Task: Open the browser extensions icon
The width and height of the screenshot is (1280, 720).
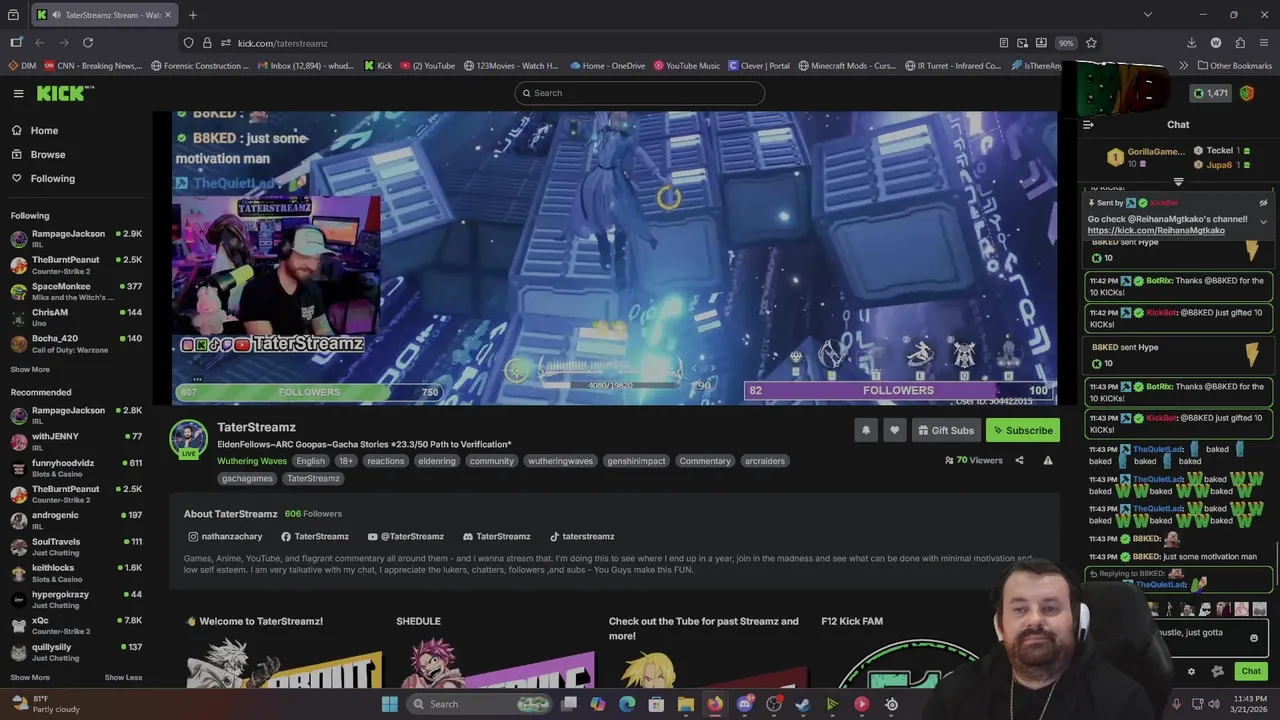Action: [x=1240, y=43]
